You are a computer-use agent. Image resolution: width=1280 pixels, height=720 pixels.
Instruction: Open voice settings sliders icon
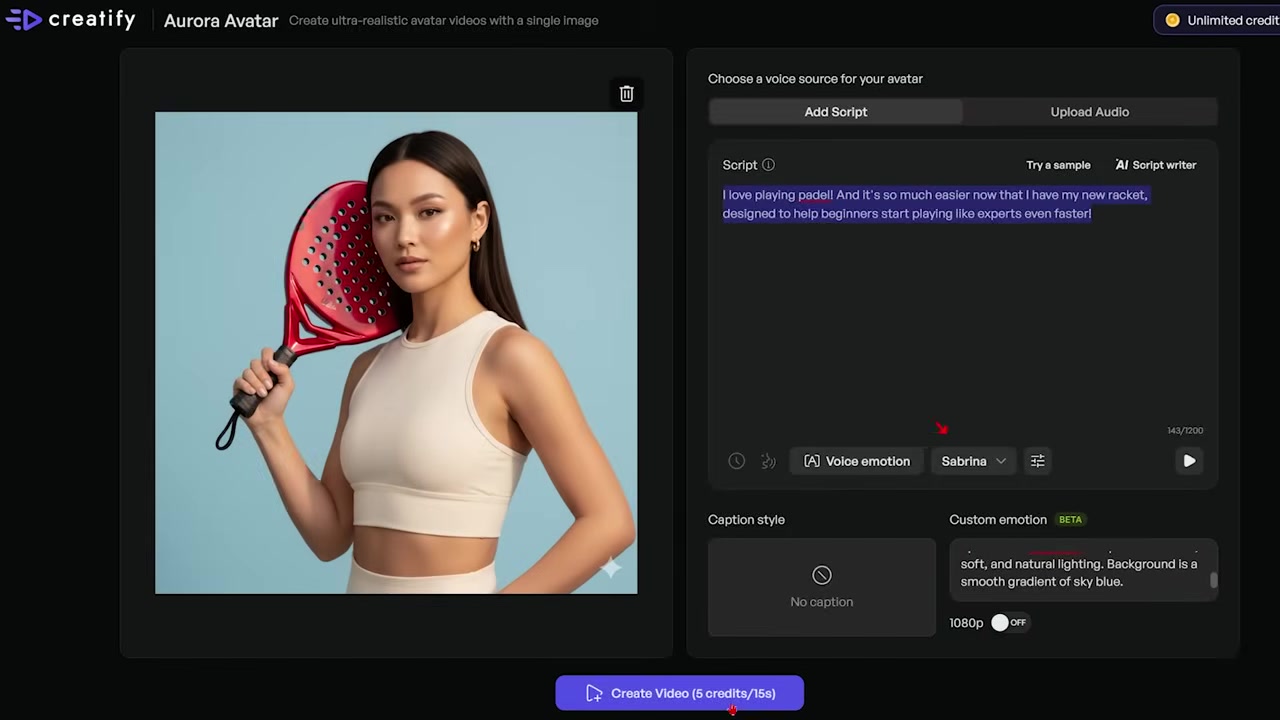click(1038, 461)
